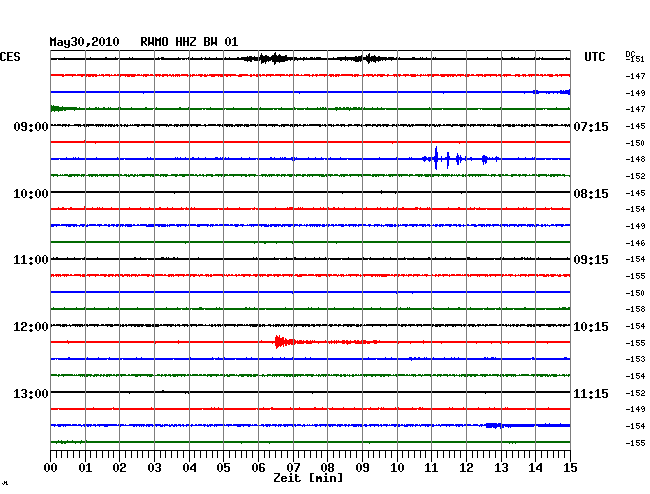650x494 pixels.
Task: Select the station label RWMO HHZ BW 01
Action: click(x=189, y=42)
